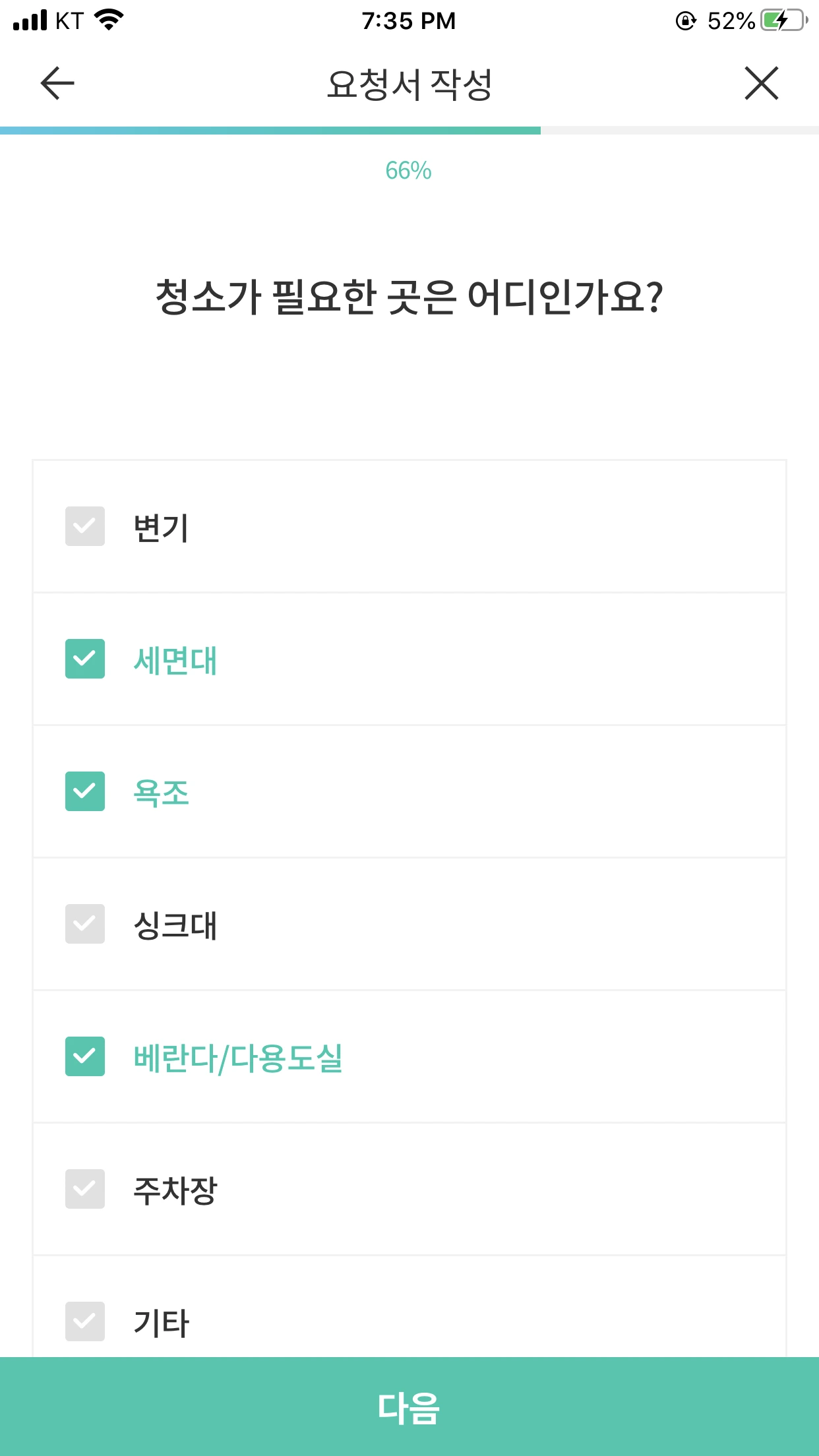Uncheck the 욕조 checkbox
Screen dimensions: 819x1456
85,791
